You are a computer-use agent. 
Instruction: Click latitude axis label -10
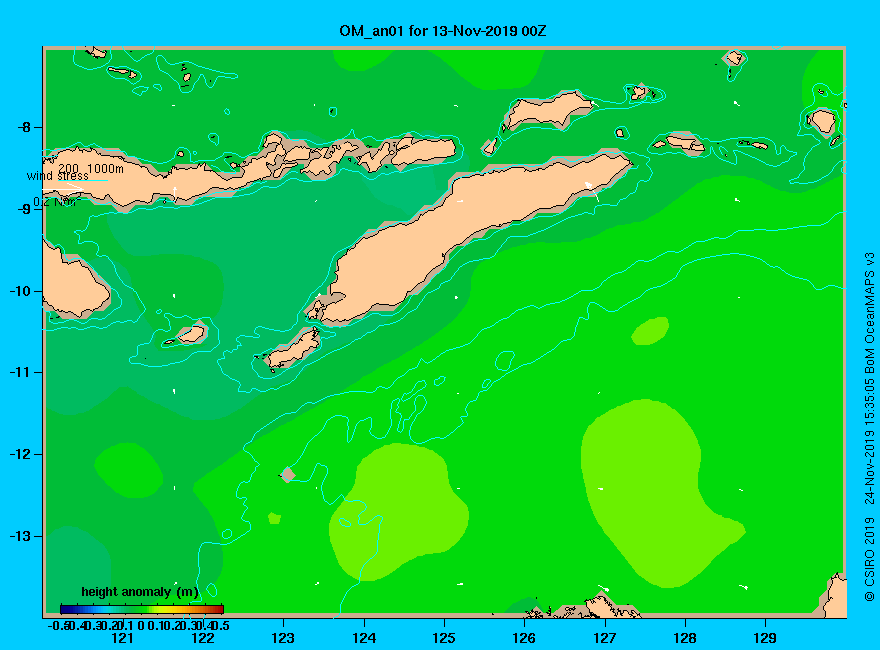pos(20,291)
